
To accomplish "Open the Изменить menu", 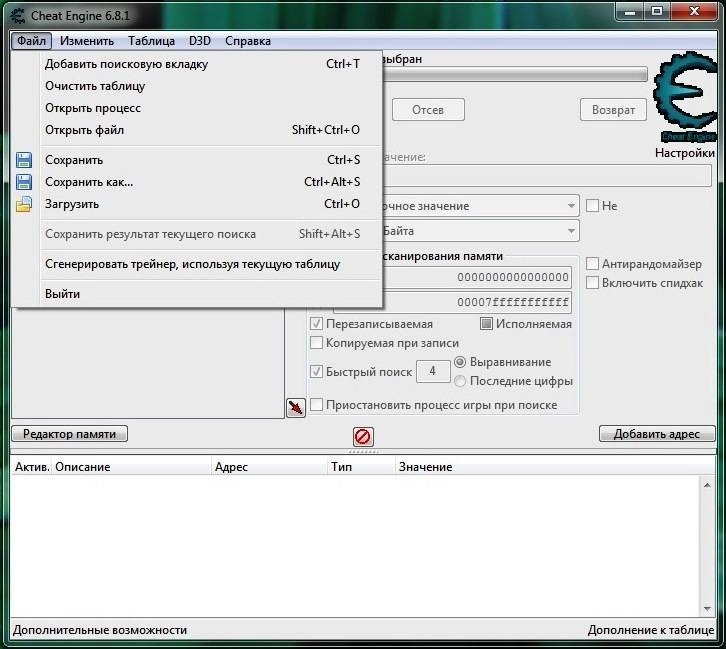I will click(x=87, y=41).
